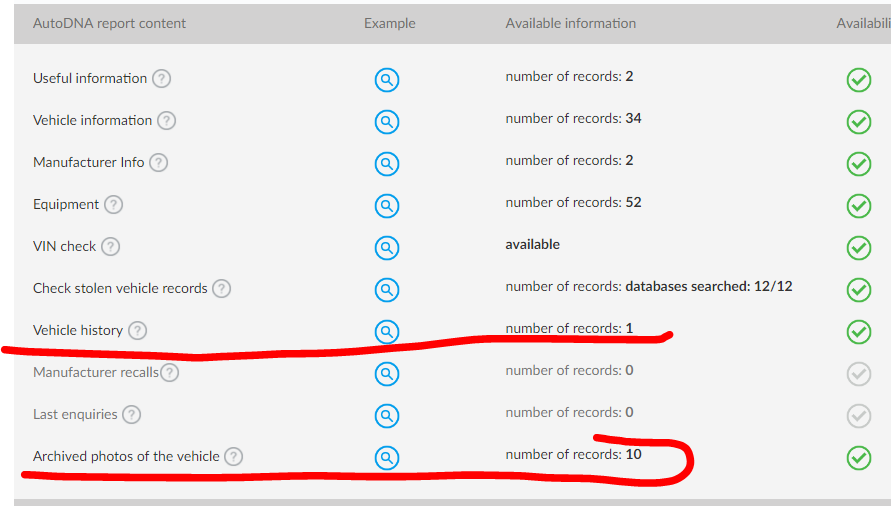Viewport: 891px width, 506px height.
Task: Open the VIN check example magnifier
Action: [387, 248]
